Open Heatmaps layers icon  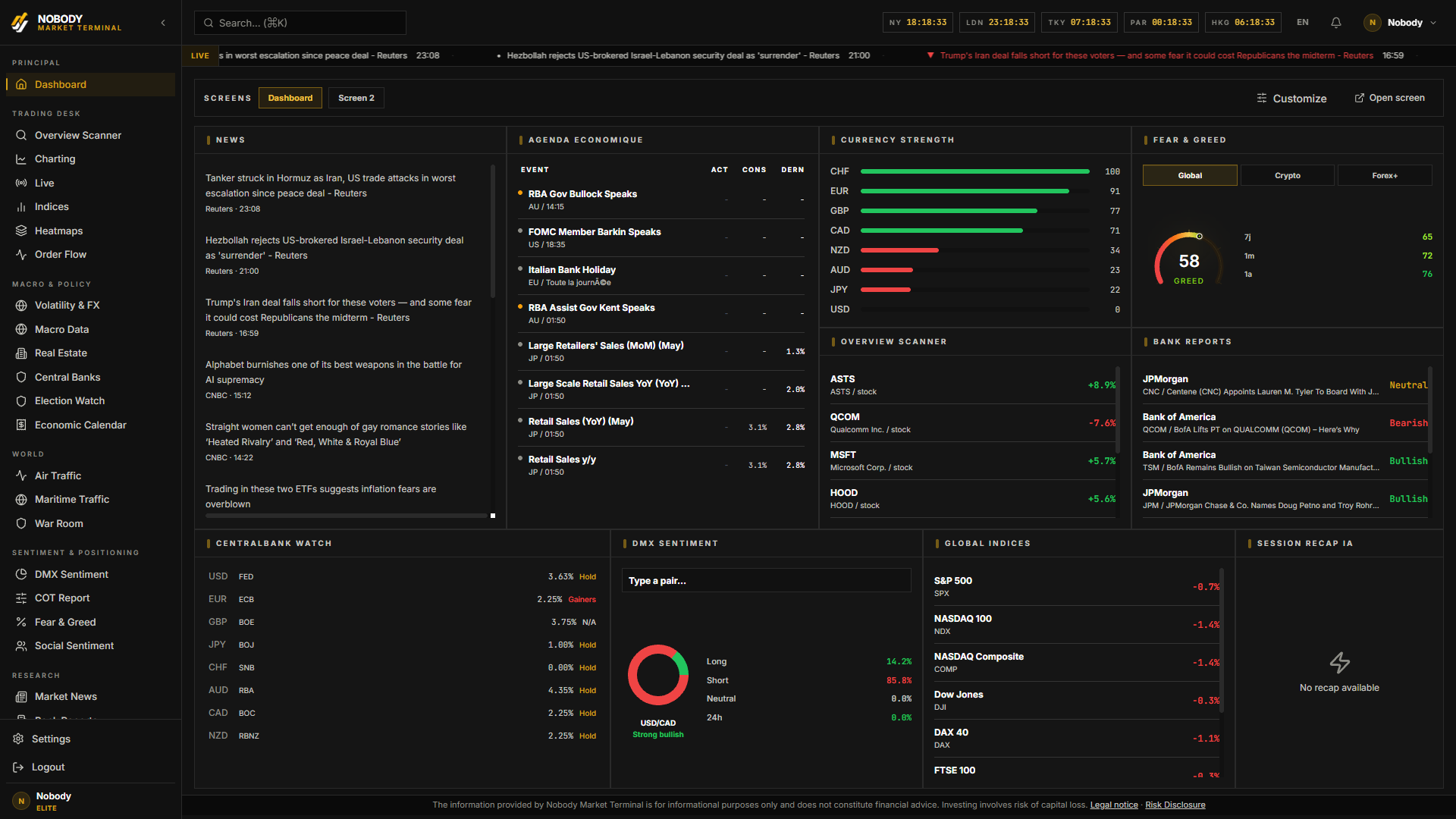(x=21, y=231)
